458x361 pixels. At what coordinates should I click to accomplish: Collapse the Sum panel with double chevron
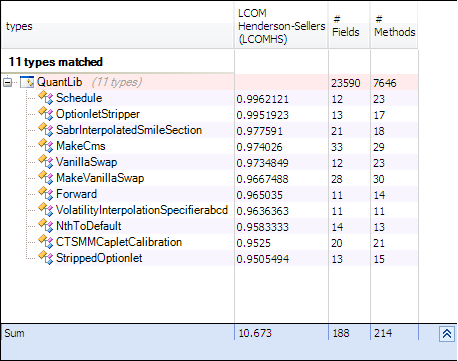click(447, 334)
